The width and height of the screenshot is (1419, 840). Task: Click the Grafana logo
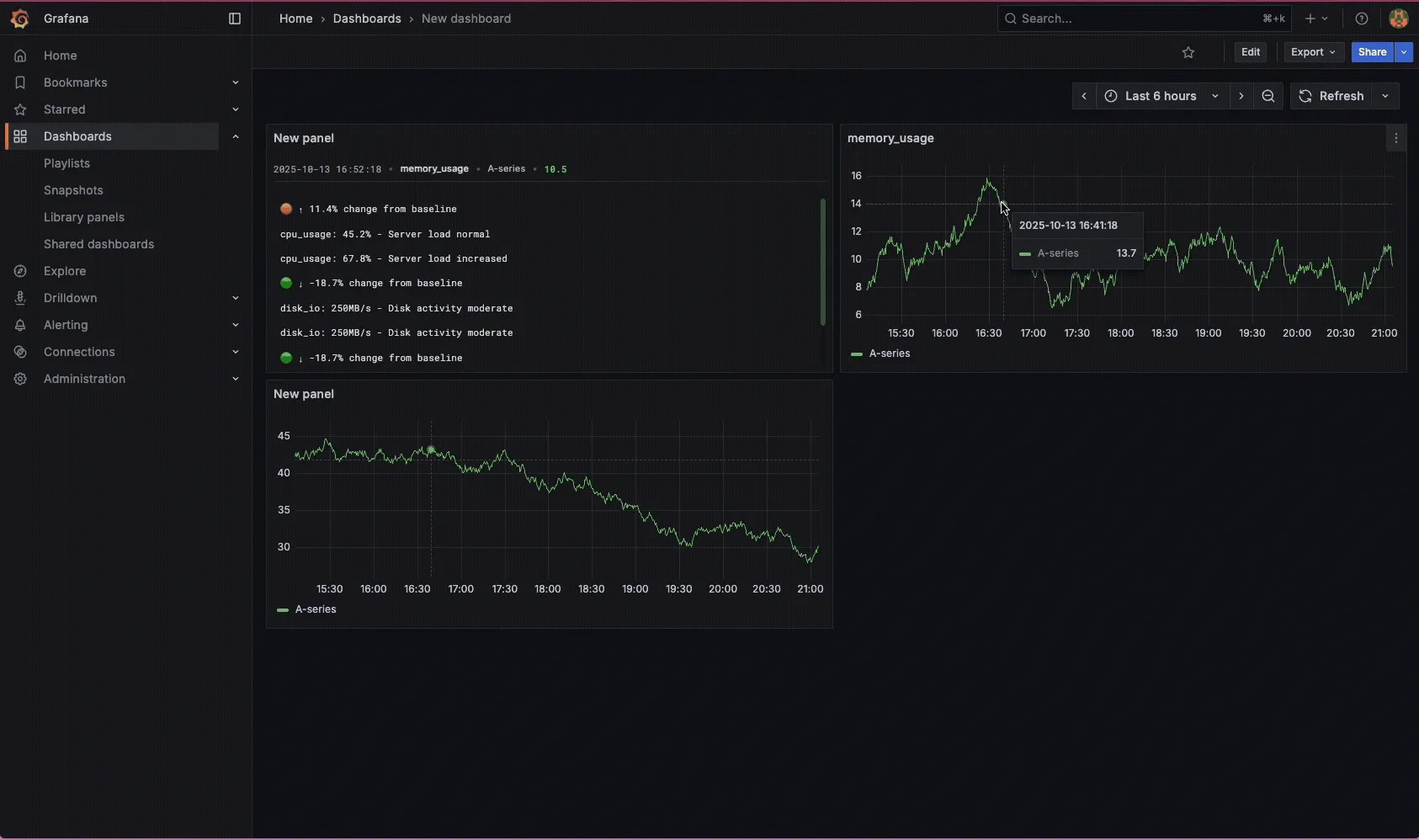pos(20,19)
